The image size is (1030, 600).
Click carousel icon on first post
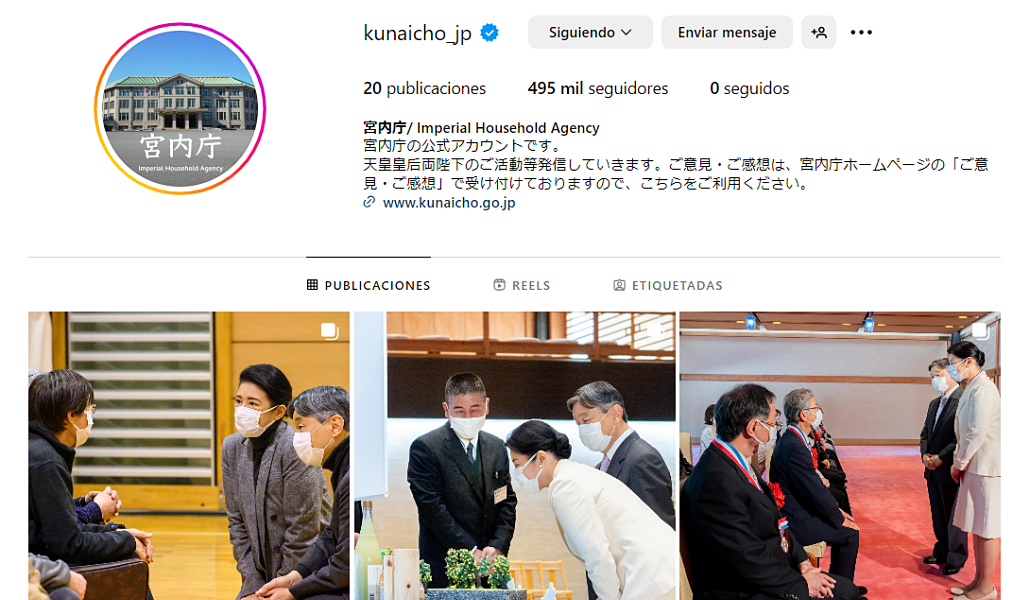coord(329,331)
